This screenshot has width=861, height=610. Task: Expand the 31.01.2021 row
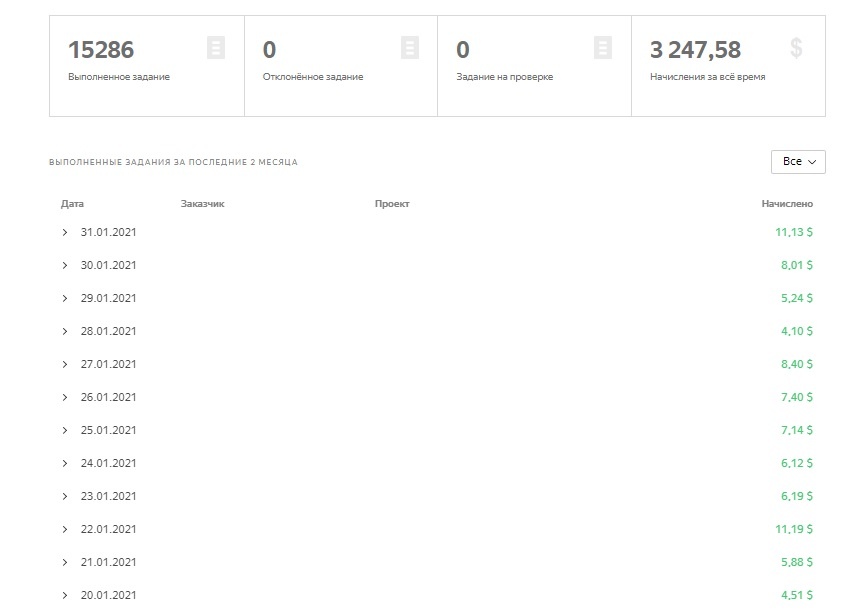click(x=65, y=232)
